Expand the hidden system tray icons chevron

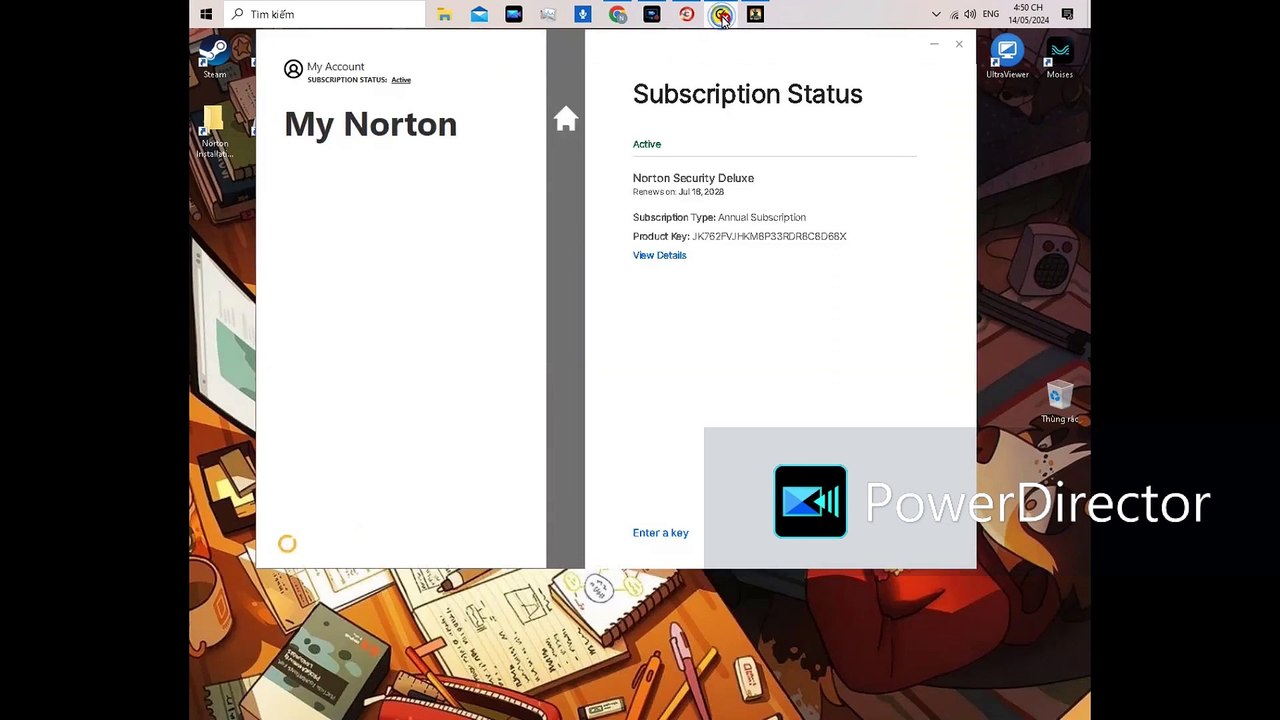tap(936, 14)
